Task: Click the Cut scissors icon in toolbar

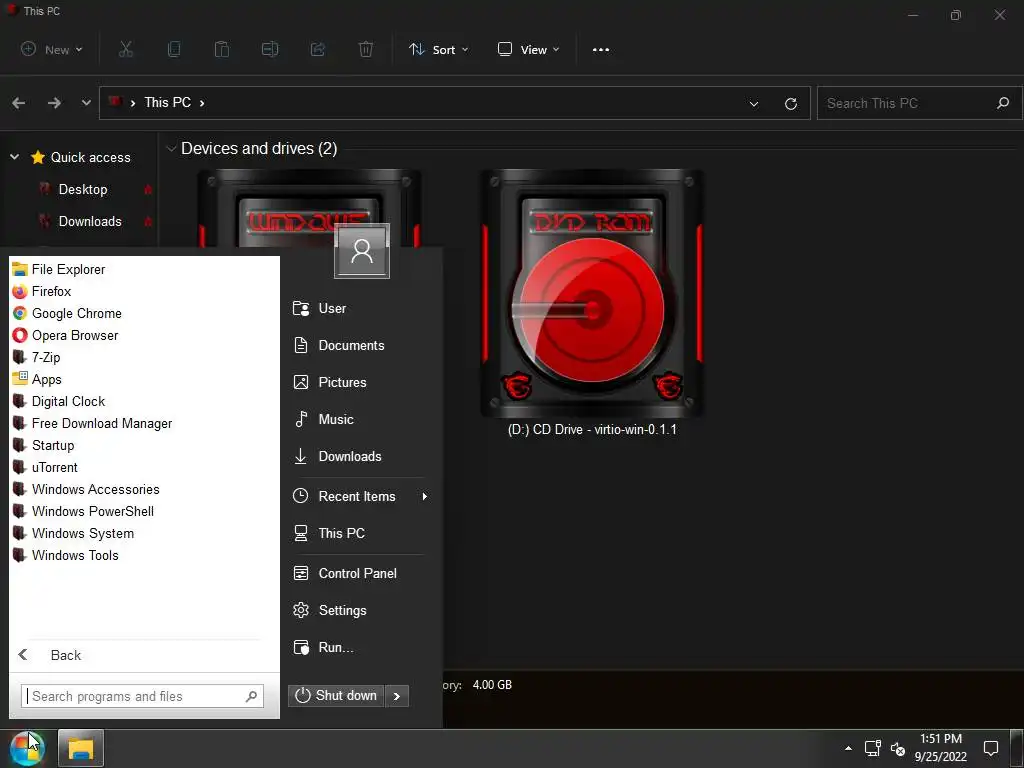Action: (126, 49)
